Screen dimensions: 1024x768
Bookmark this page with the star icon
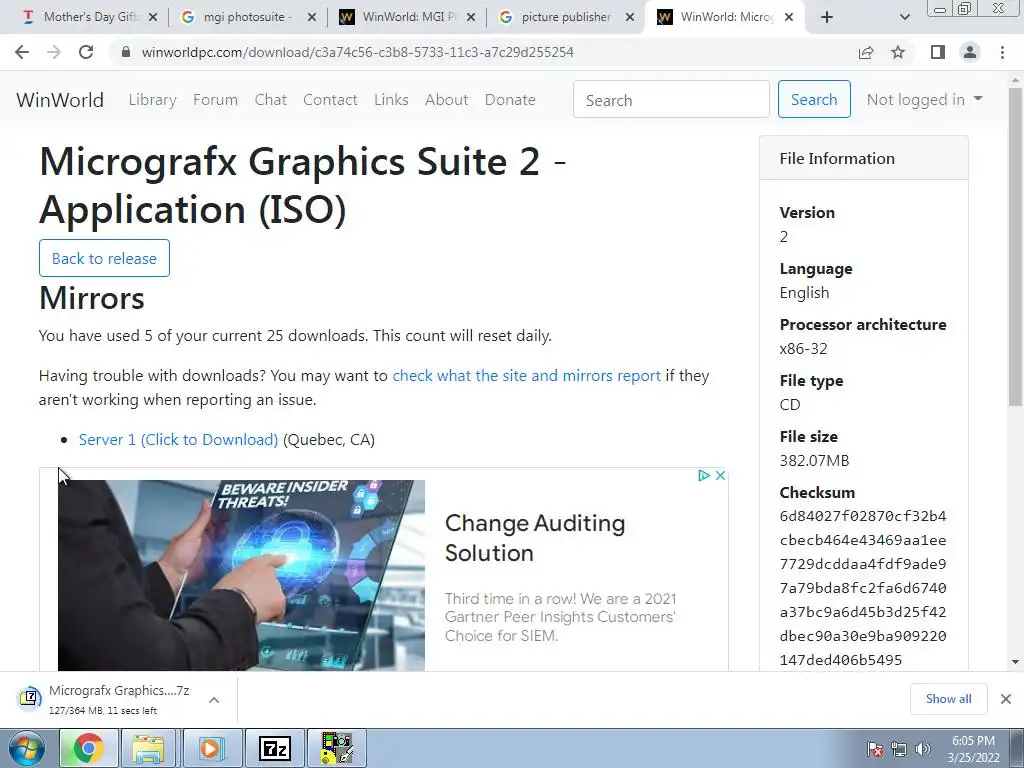898,52
